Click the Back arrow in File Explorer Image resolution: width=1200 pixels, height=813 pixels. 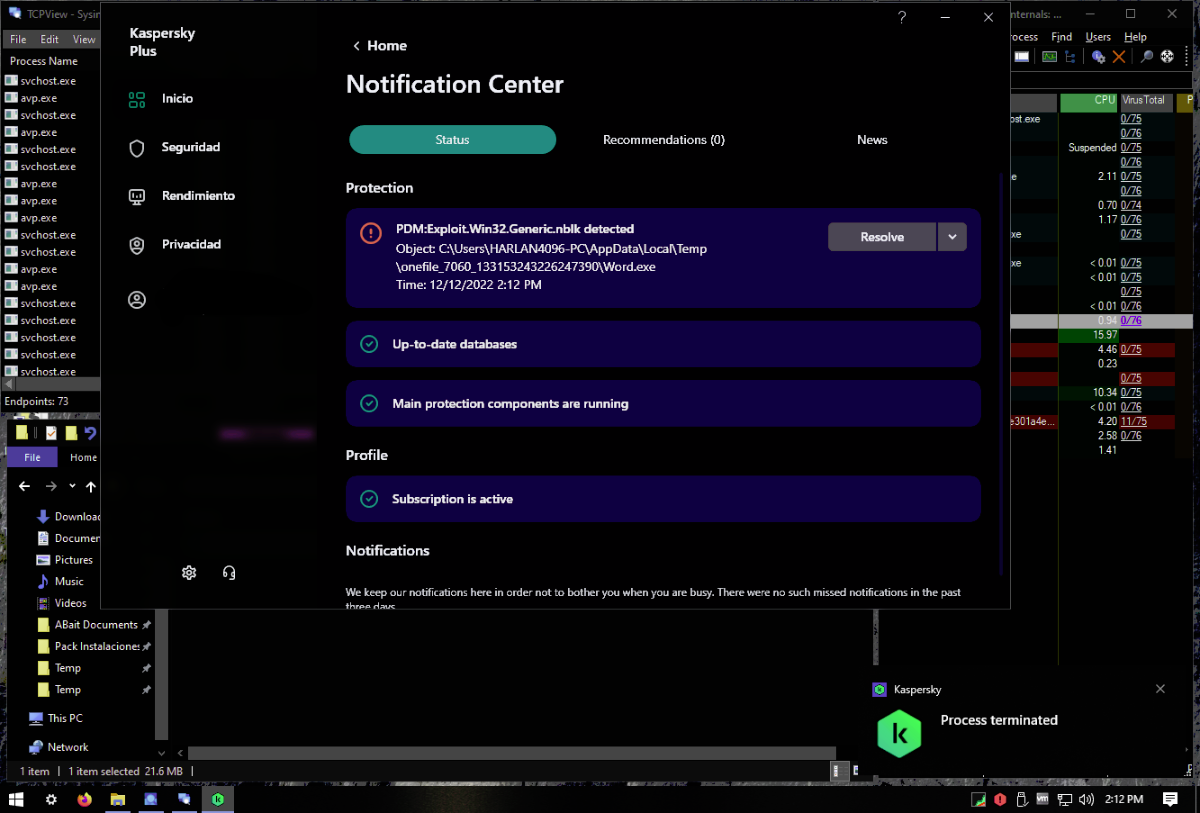[x=25, y=486]
